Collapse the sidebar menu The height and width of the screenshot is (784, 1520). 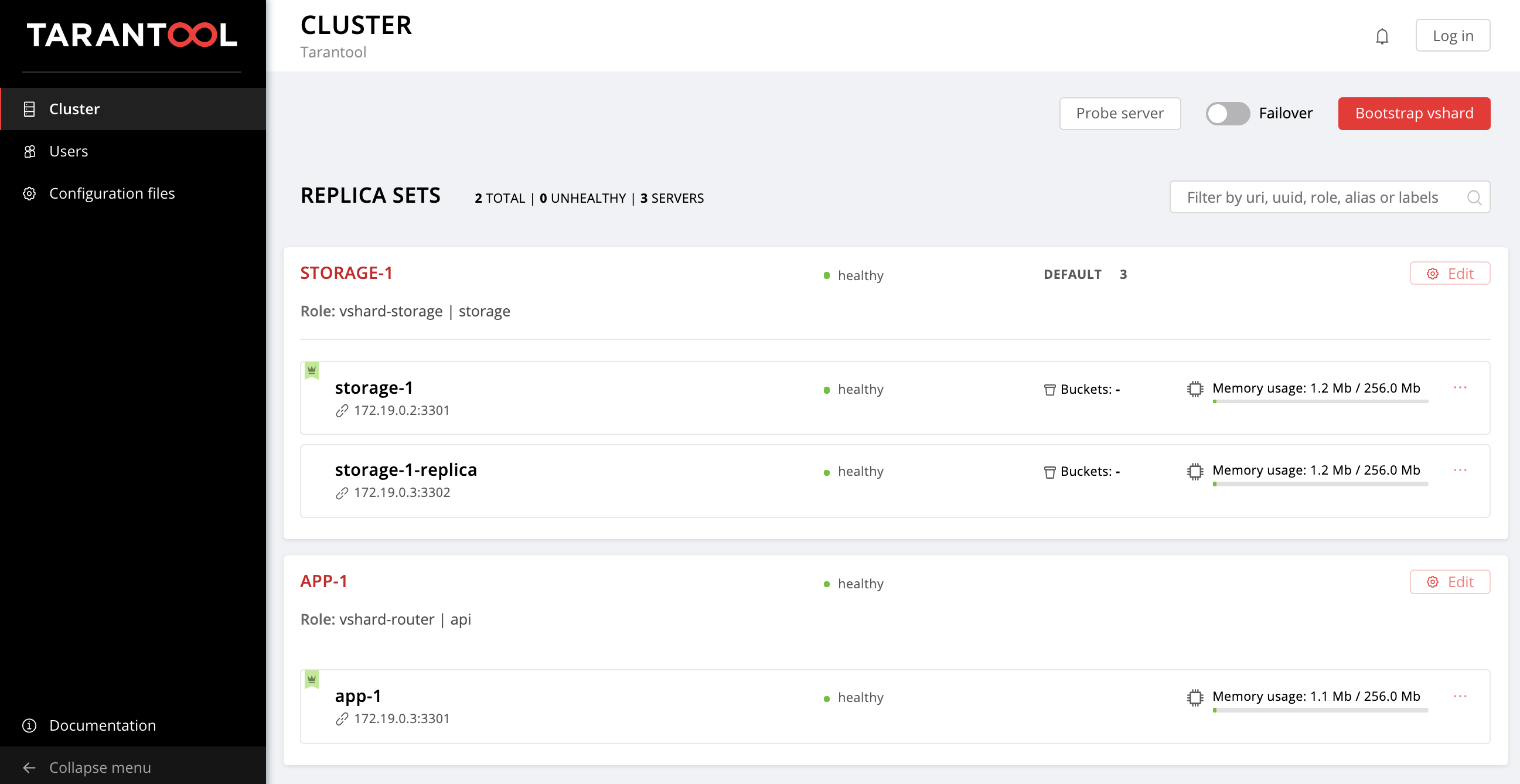[100, 767]
